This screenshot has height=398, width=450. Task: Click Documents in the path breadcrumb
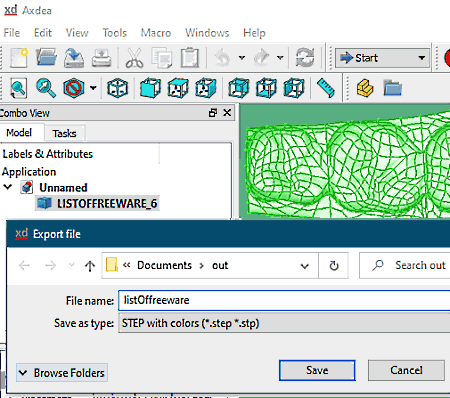pyautogui.click(x=164, y=265)
